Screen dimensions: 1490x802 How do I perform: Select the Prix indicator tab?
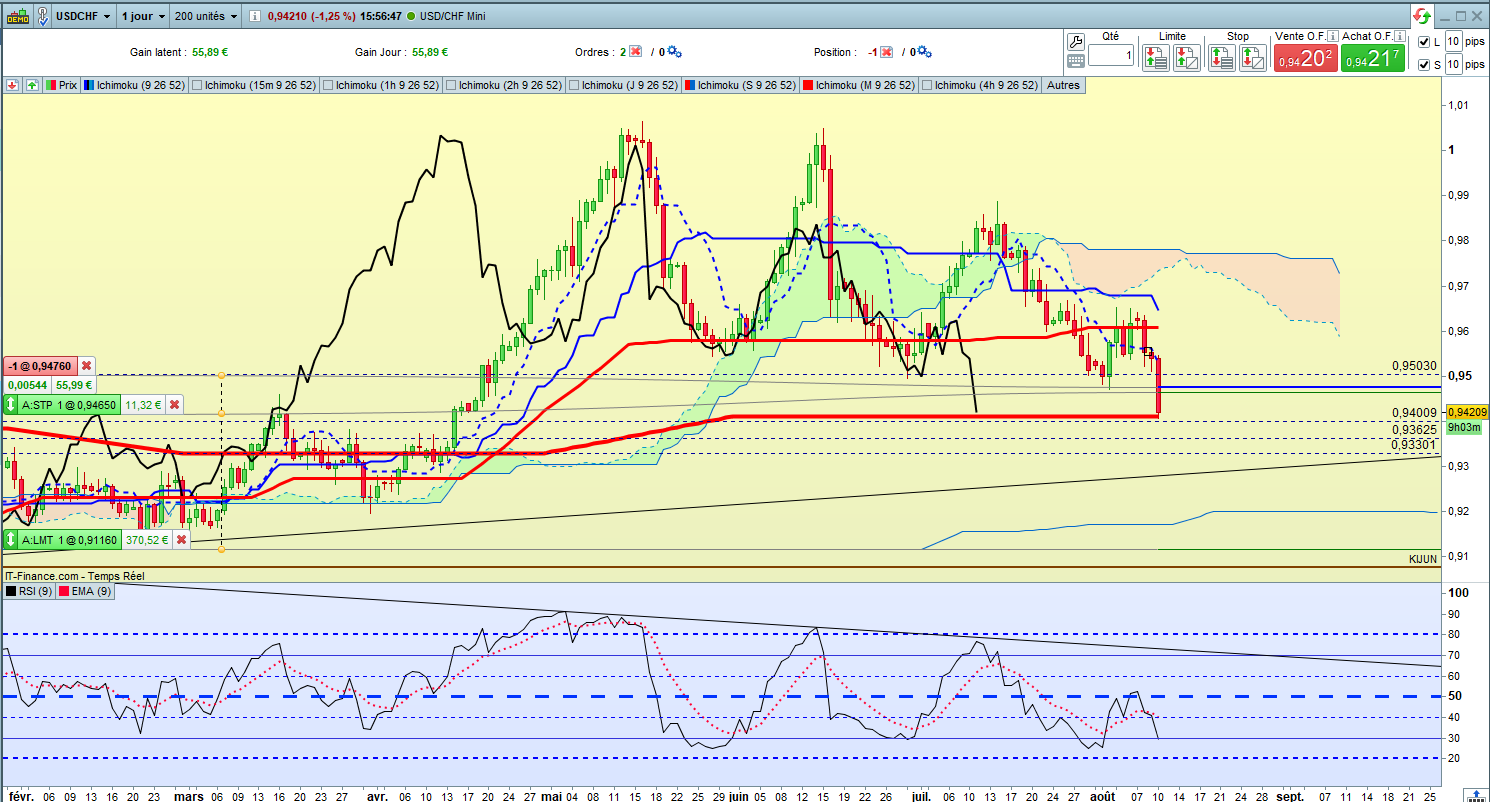(61, 86)
